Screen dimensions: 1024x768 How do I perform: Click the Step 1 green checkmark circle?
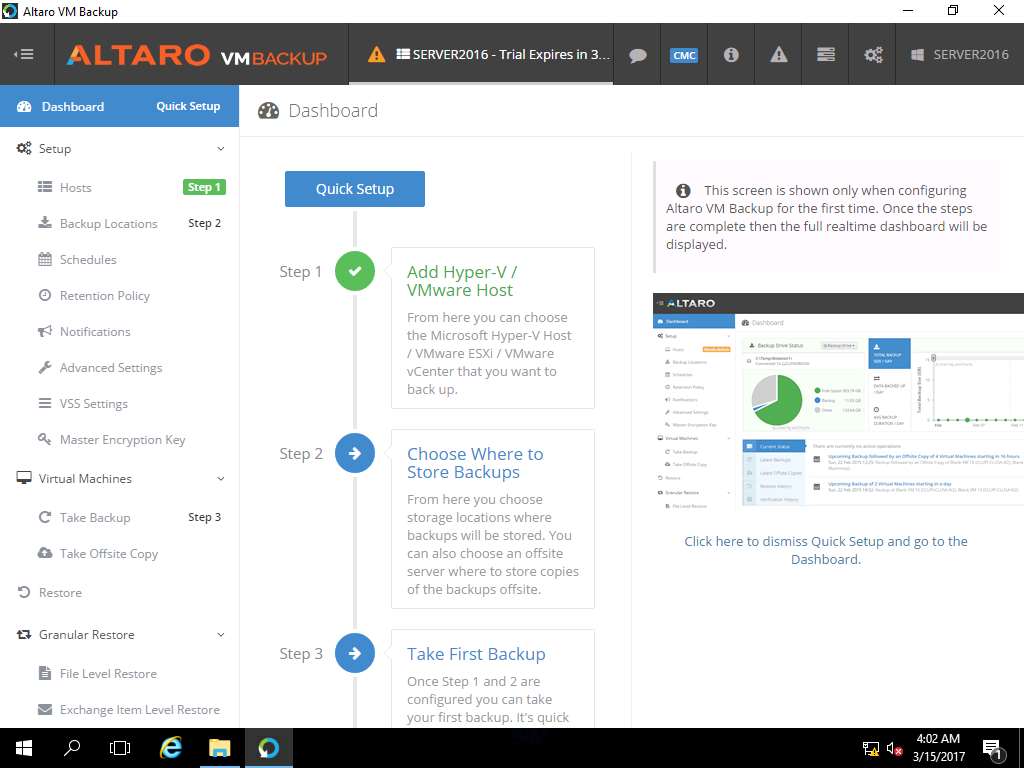pyautogui.click(x=355, y=271)
